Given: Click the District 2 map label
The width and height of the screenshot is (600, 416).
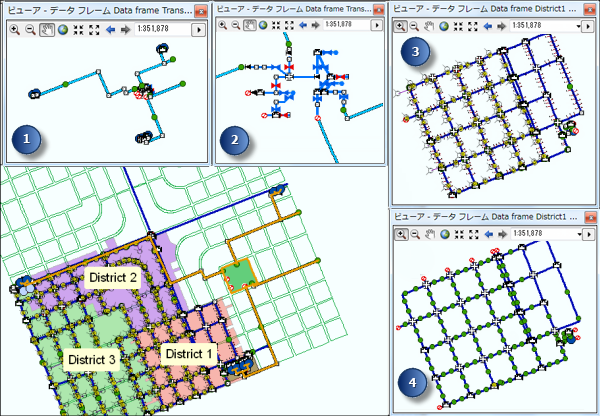Looking at the screenshot, I should (113, 277).
